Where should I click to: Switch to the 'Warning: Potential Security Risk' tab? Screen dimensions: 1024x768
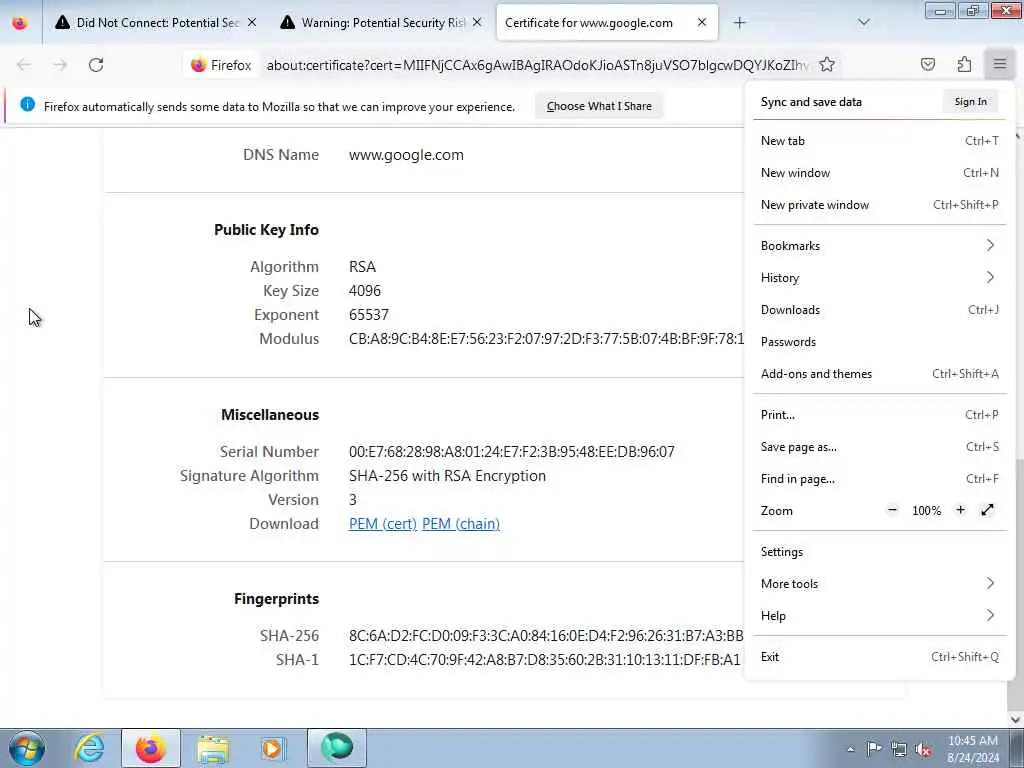pos(382,23)
